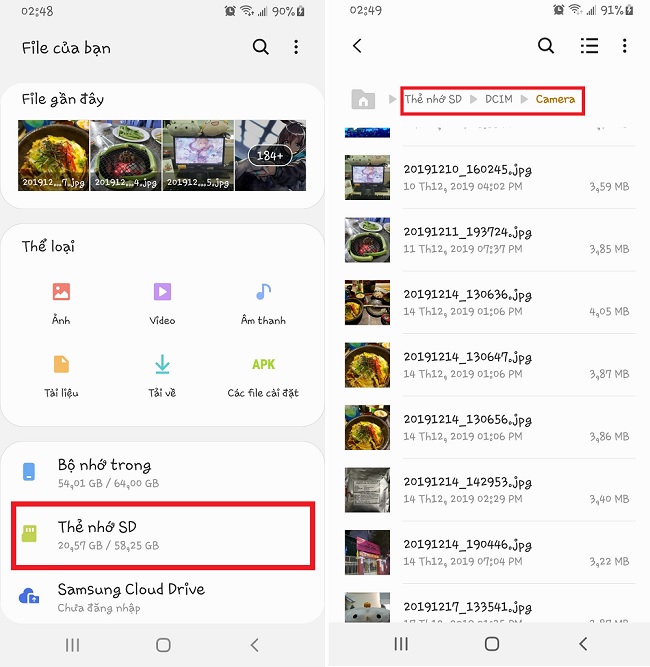Go to DCIM in breadcrumb path

tap(499, 99)
